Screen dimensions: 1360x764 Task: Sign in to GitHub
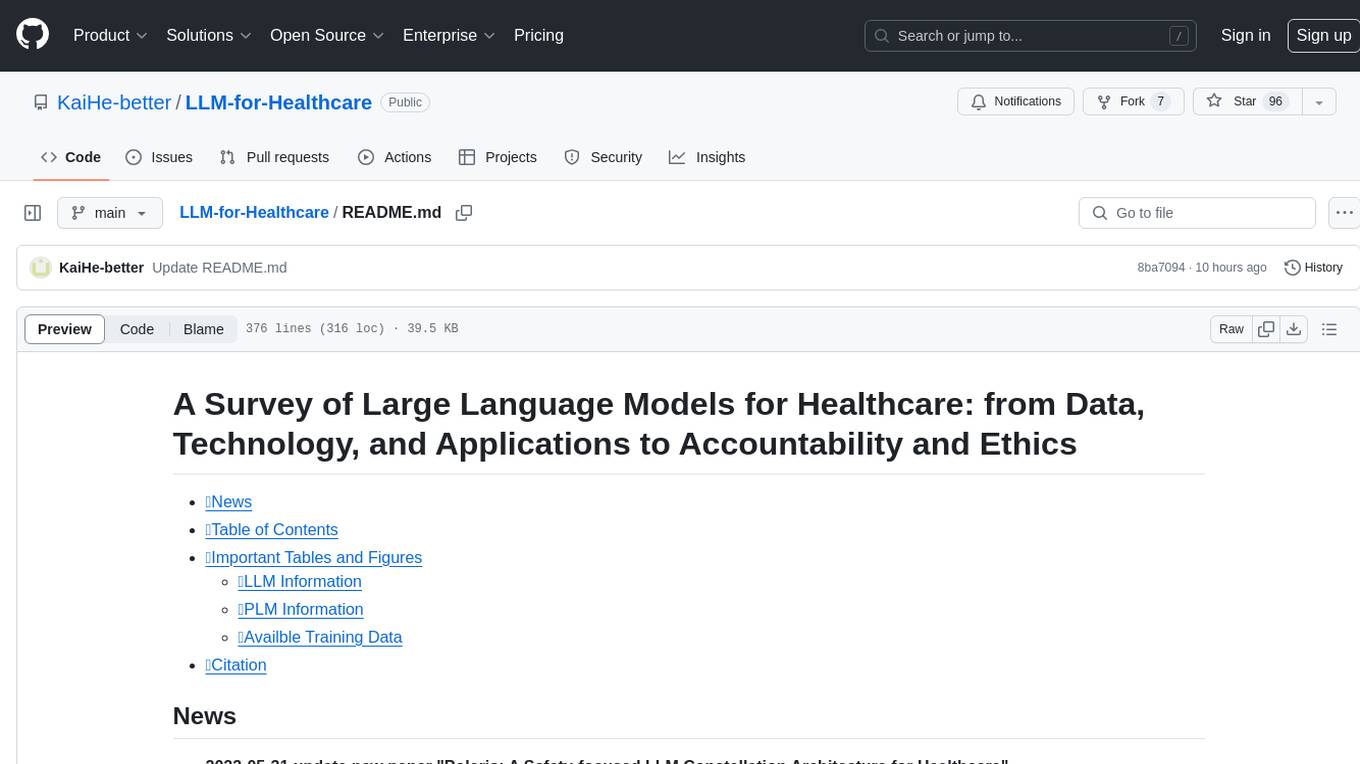click(1245, 35)
